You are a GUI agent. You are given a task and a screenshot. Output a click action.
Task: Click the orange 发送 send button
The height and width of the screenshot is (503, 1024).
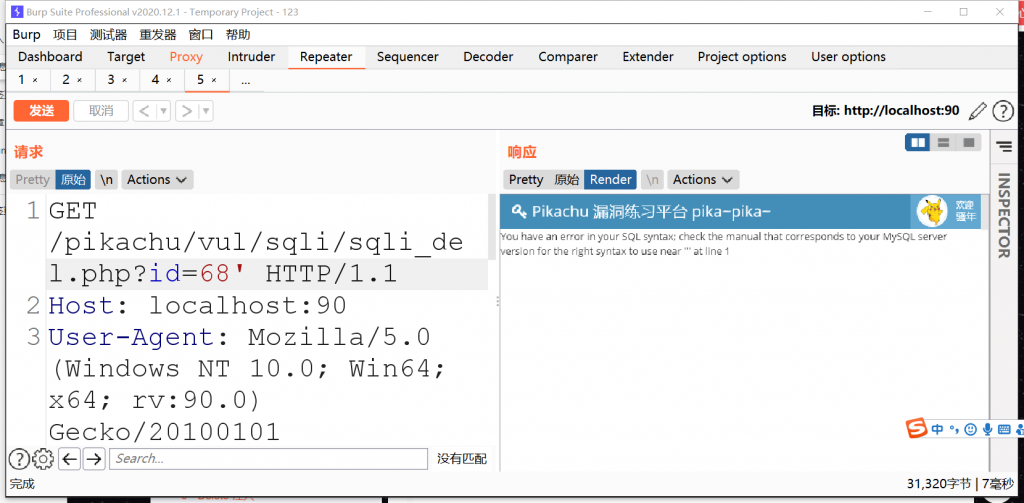pyautogui.click(x=41, y=111)
